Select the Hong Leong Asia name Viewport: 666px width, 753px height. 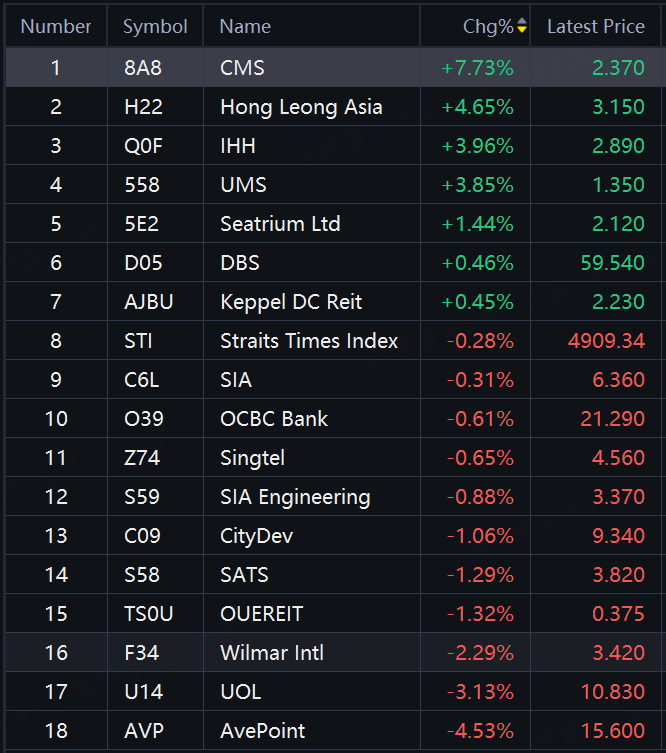tap(301, 107)
